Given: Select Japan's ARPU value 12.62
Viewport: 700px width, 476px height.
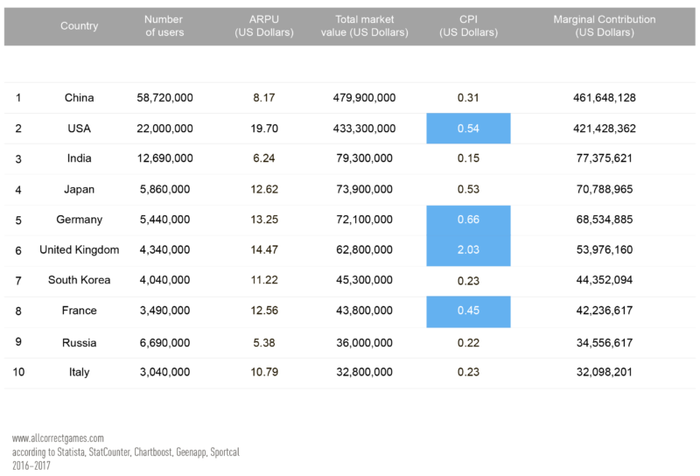Looking at the screenshot, I should [x=264, y=189].
